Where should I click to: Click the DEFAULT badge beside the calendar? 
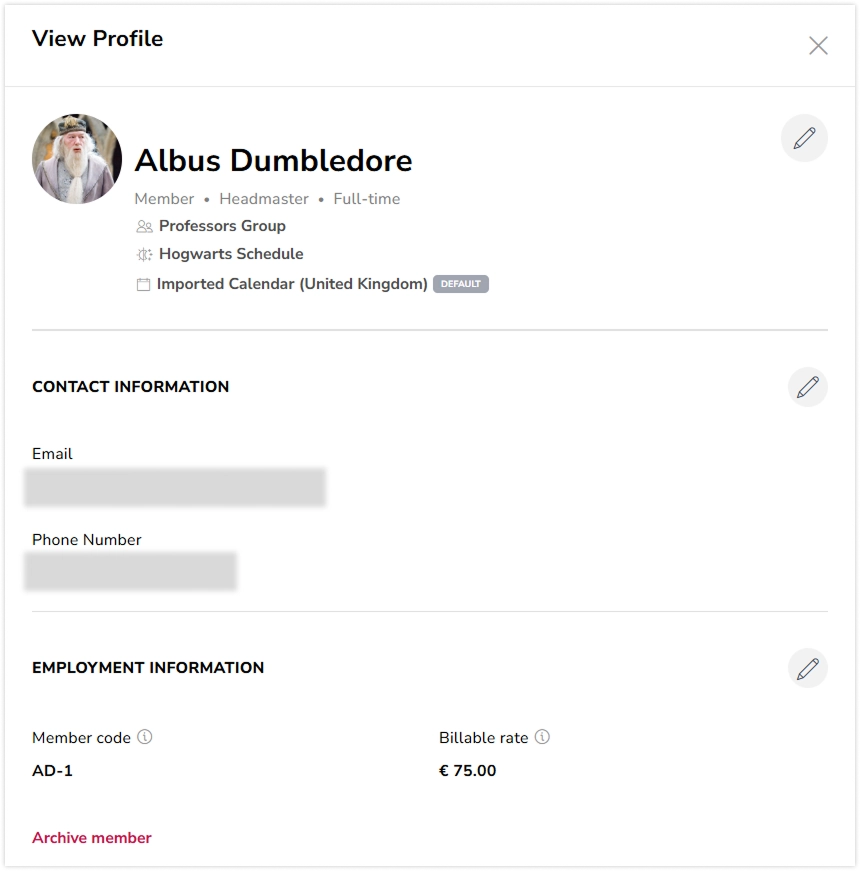tap(461, 284)
